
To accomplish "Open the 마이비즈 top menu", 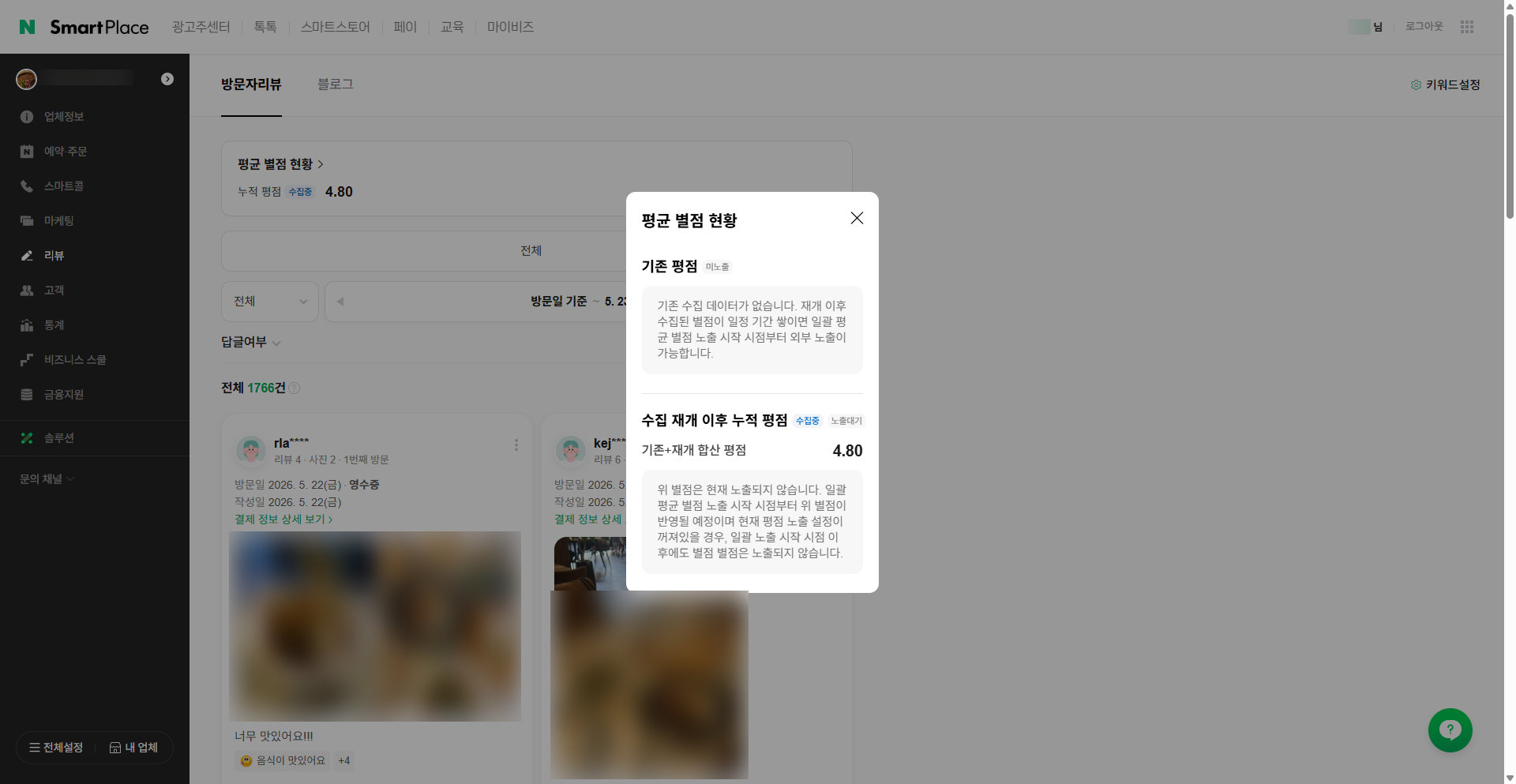I will point(510,27).
